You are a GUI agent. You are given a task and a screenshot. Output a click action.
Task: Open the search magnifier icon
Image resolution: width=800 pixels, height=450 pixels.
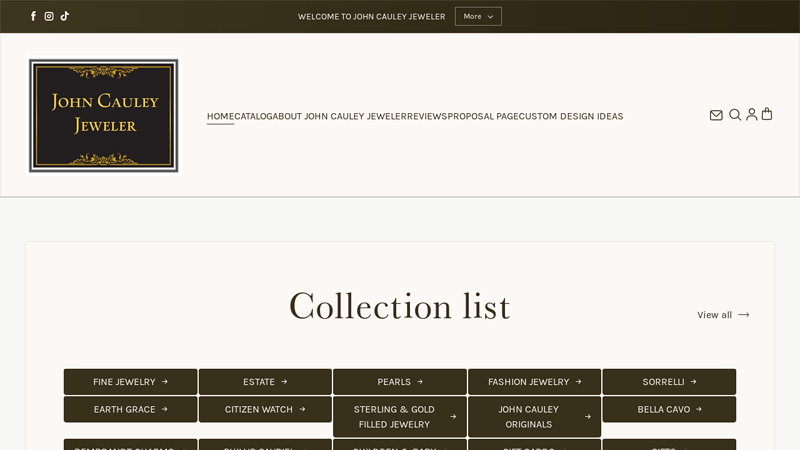(x=735, y=115)
